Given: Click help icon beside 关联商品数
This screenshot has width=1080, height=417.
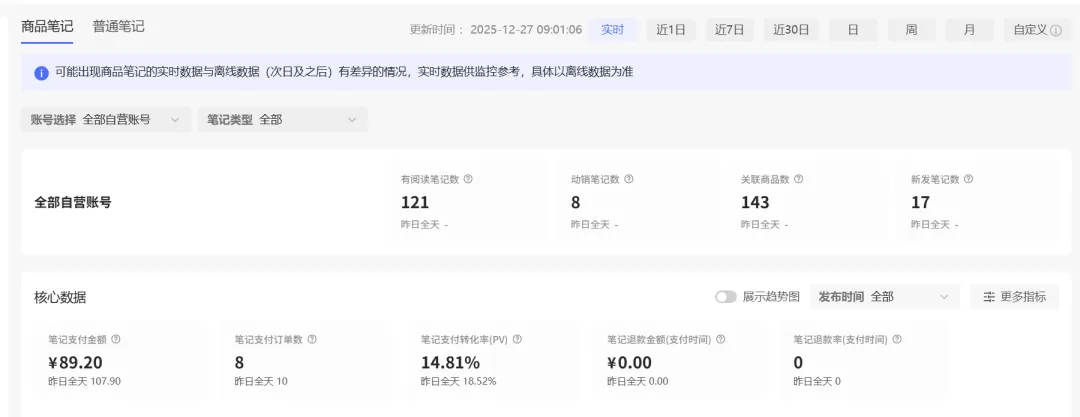Looking at the screenshot, I should pos(798,179).
